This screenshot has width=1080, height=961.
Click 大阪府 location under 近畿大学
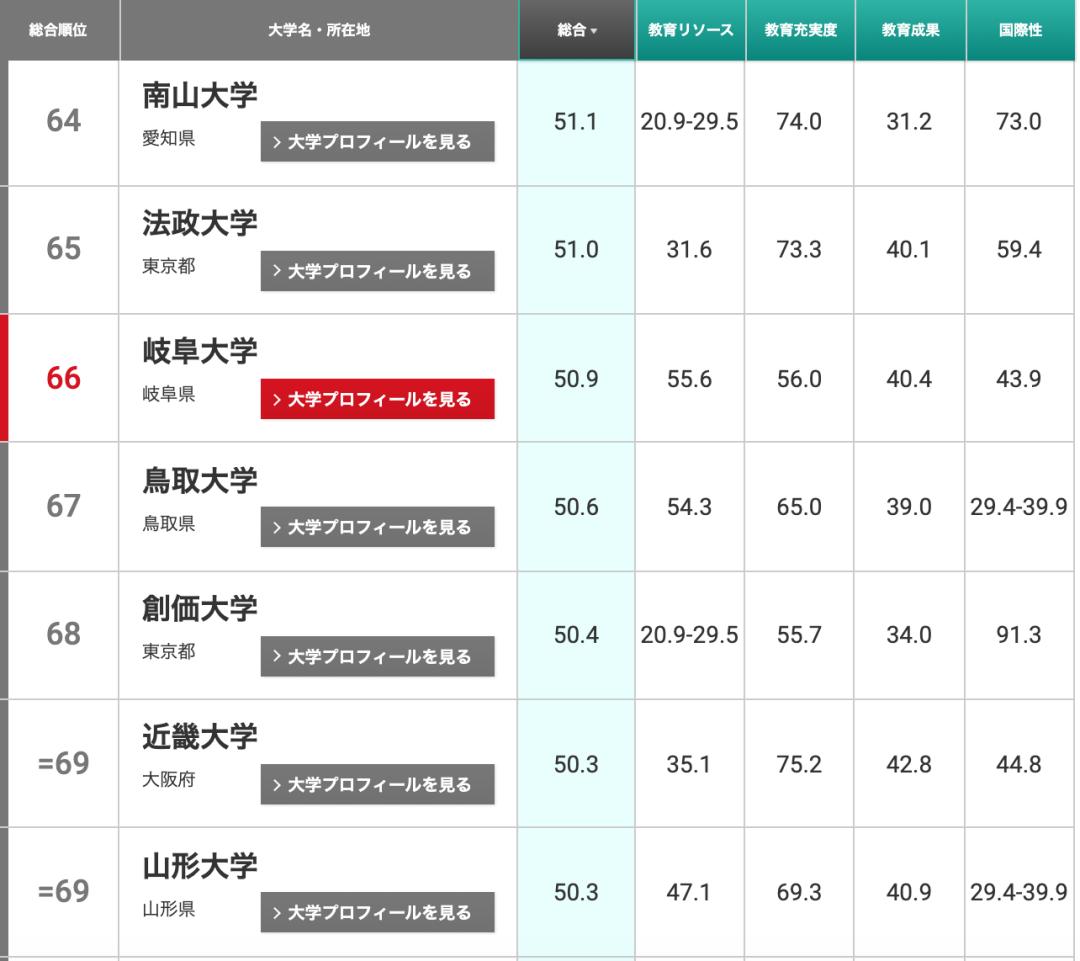tap(169, 780)
